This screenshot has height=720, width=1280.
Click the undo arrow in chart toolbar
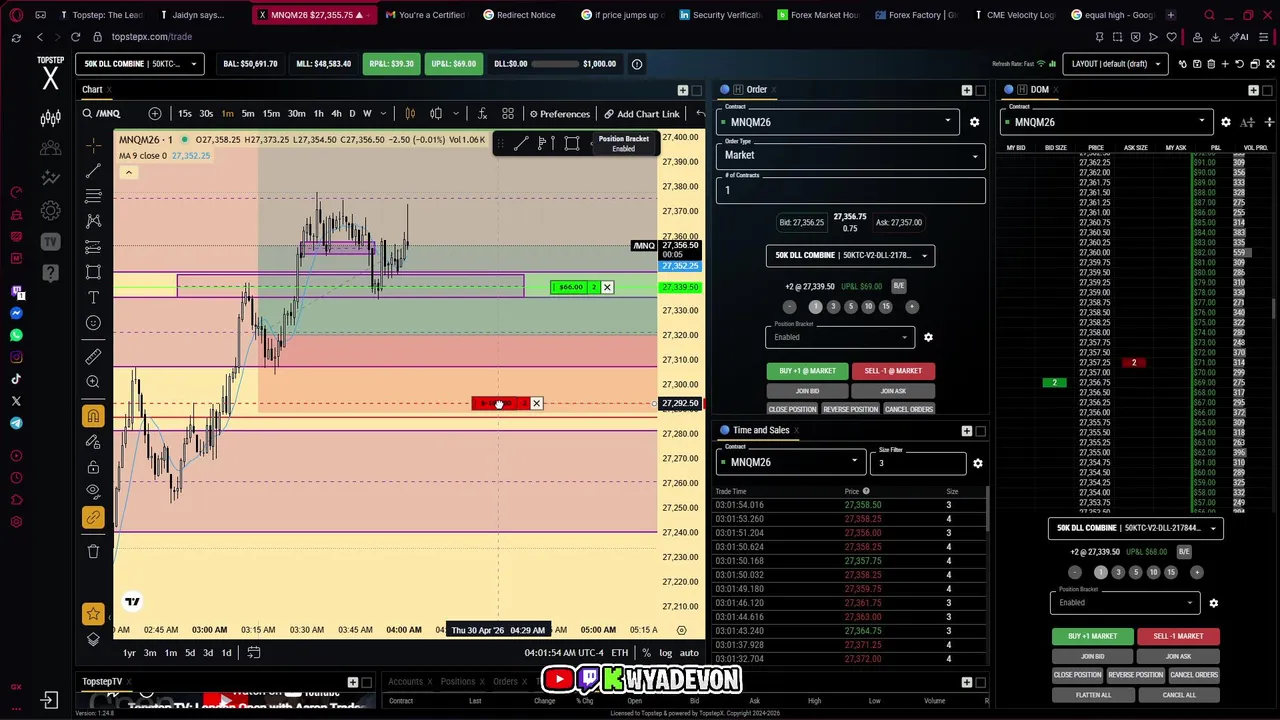click(700, 113)
